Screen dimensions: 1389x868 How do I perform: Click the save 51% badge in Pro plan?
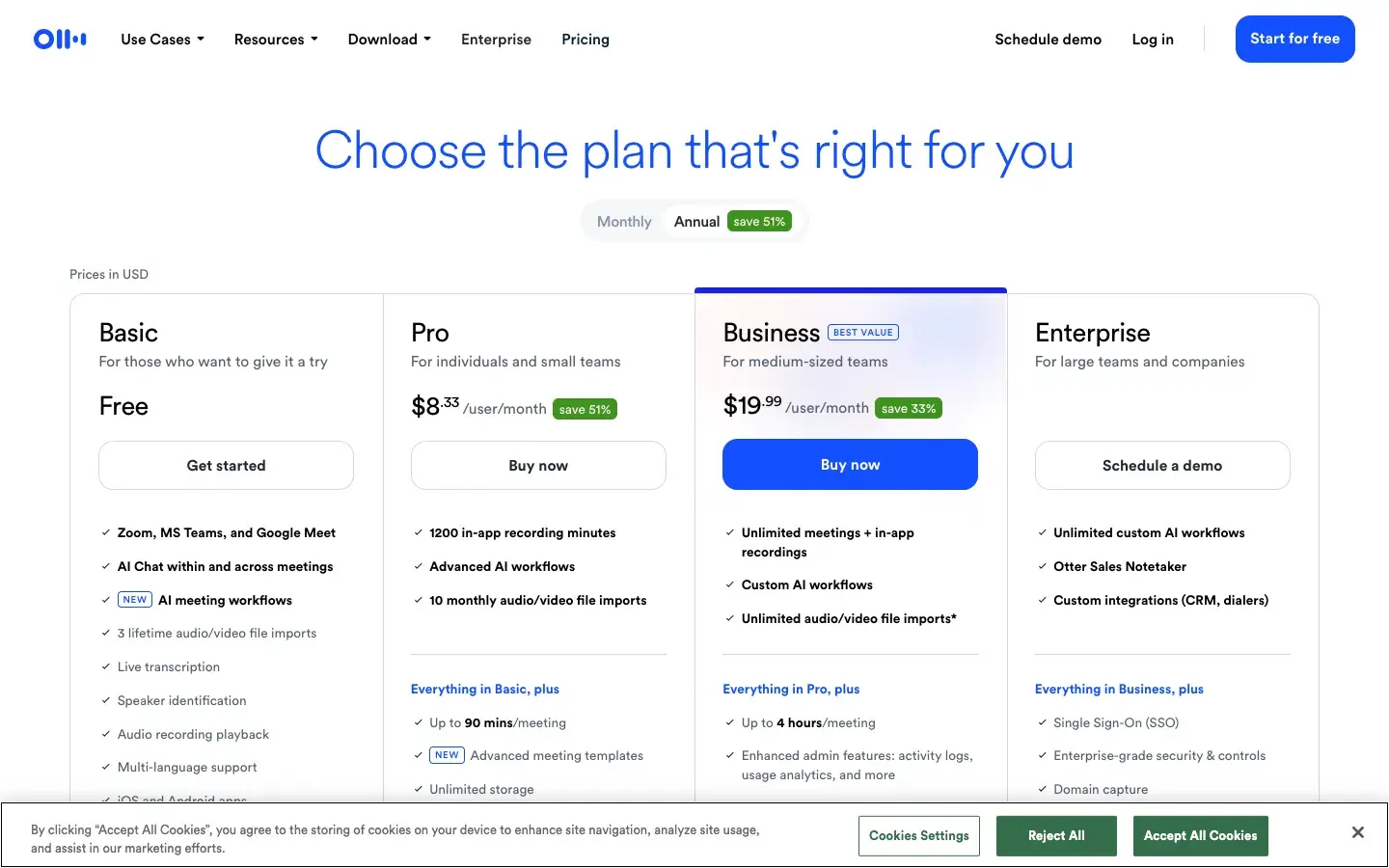pyautogui.click(x=586, y=409)
